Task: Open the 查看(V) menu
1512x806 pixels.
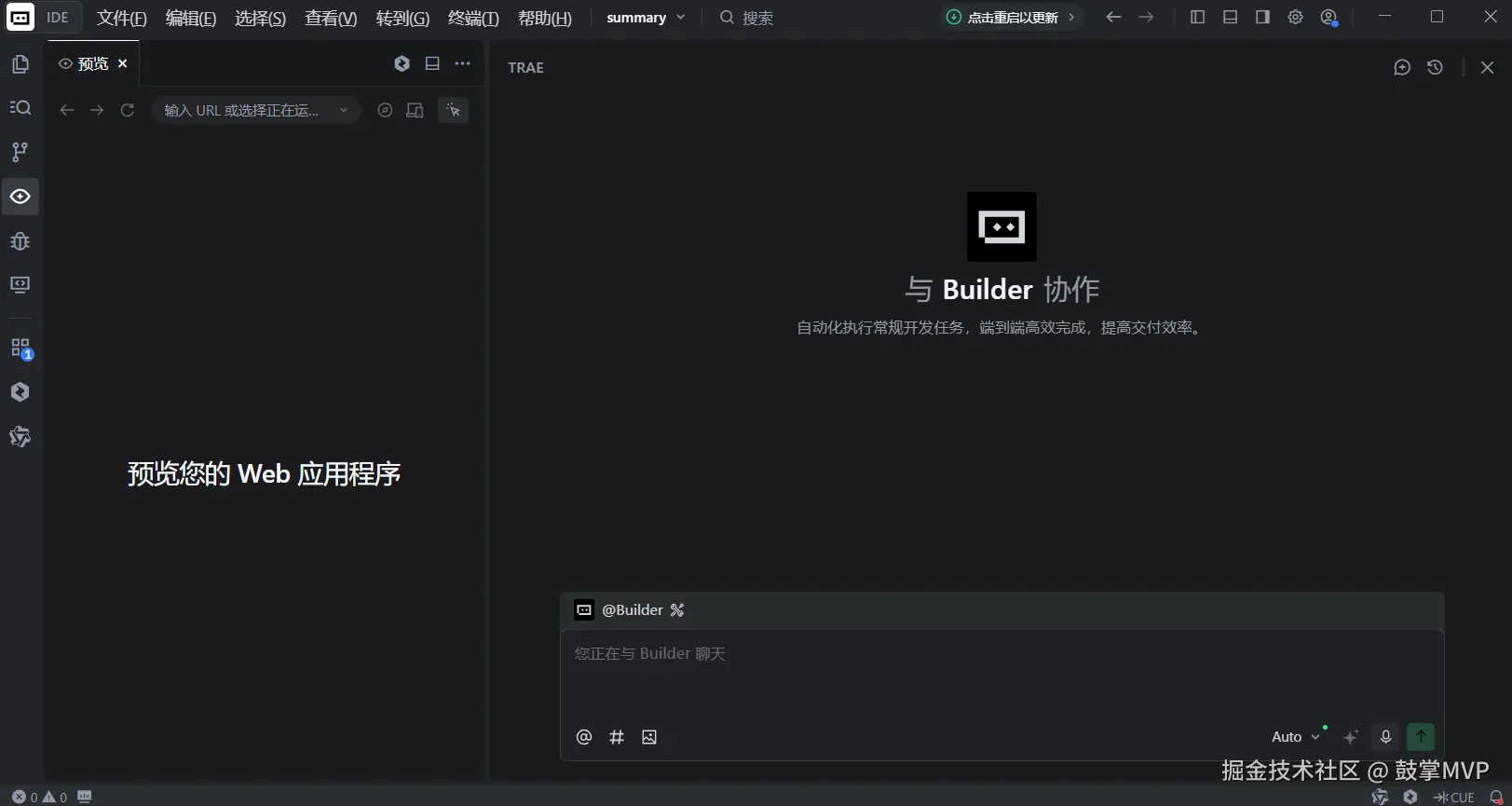Action: (x=331, y=18)
